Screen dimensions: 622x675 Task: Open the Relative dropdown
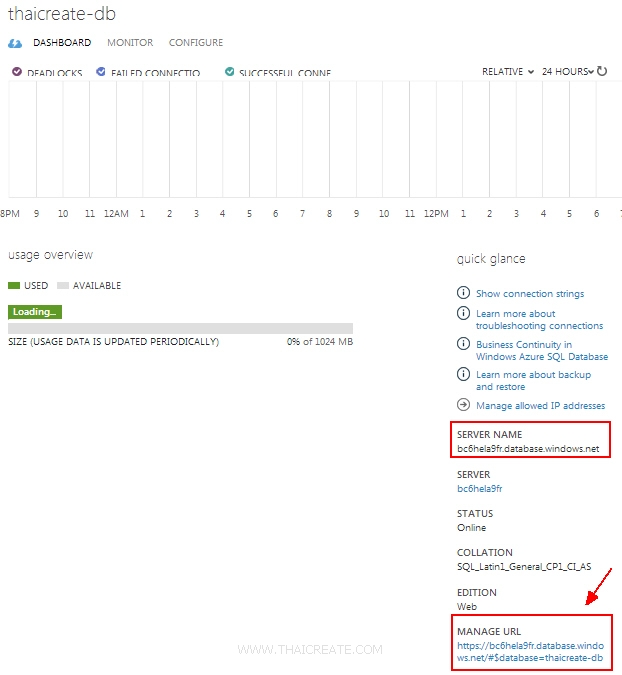tap(508, 71)
